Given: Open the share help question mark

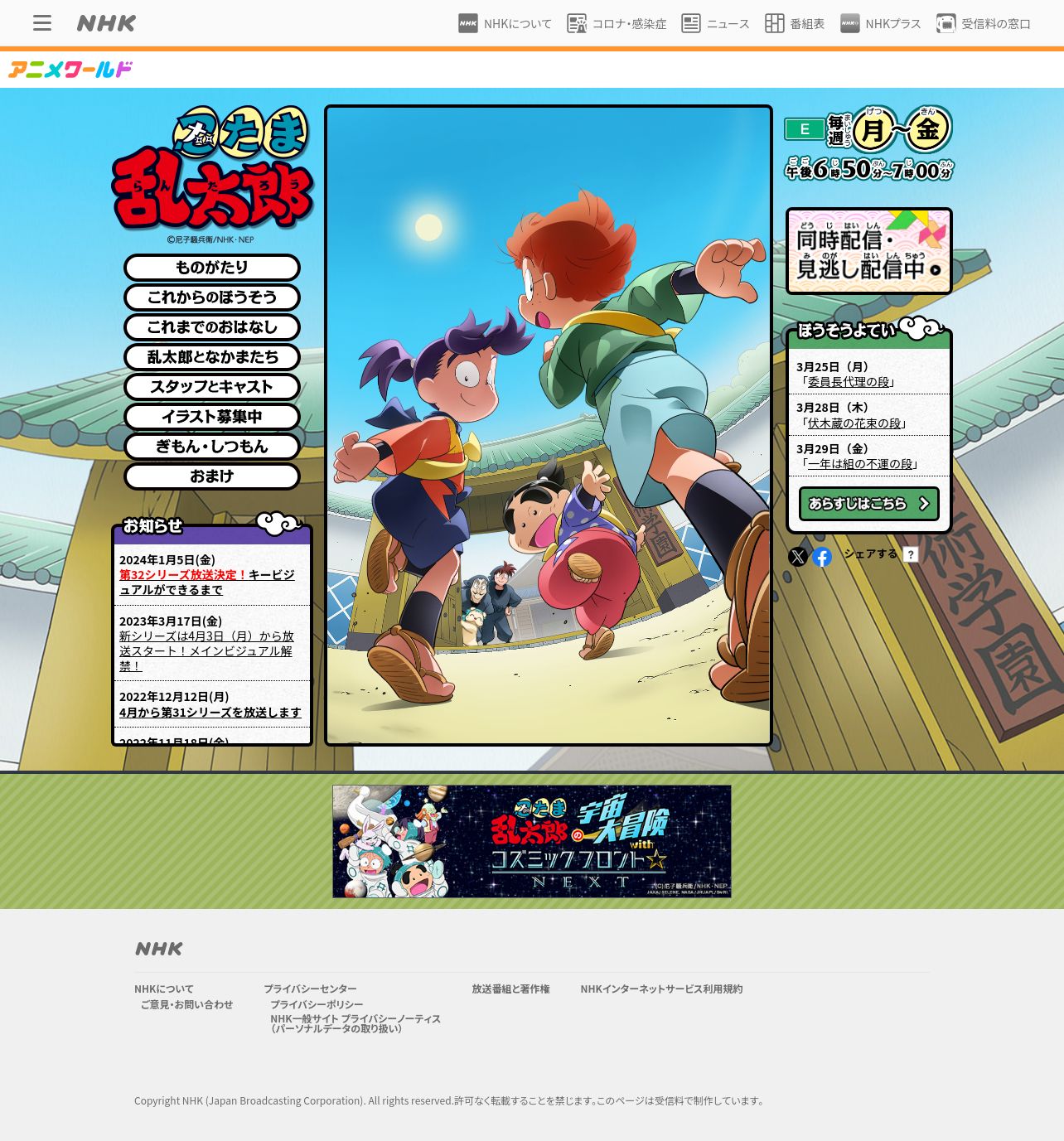Looking at the screenshot, I should tap(911, 554).
